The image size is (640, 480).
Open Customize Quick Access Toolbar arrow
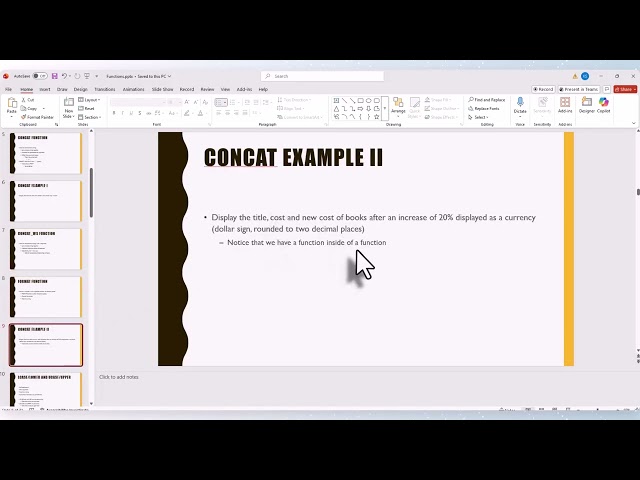(x=97, y=76)
